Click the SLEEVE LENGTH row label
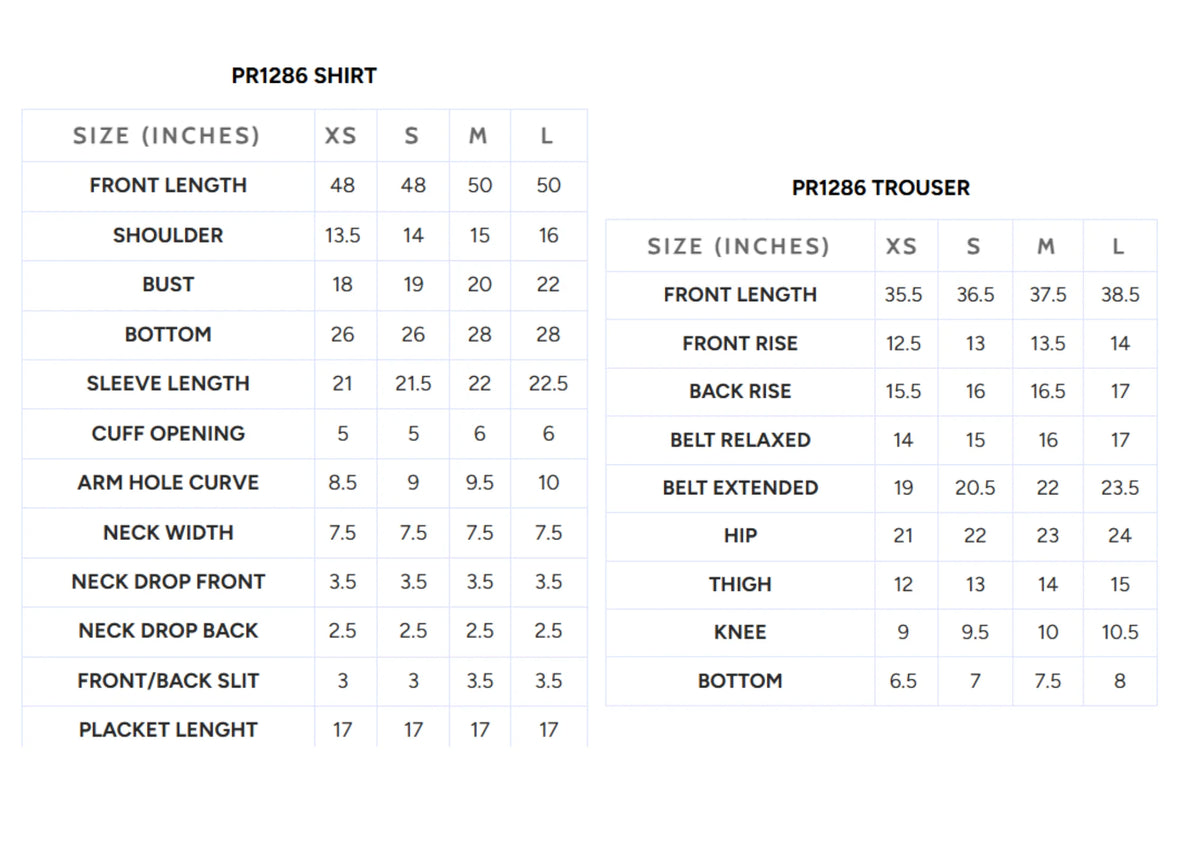 pyautogui.click(x=168, y=383)
